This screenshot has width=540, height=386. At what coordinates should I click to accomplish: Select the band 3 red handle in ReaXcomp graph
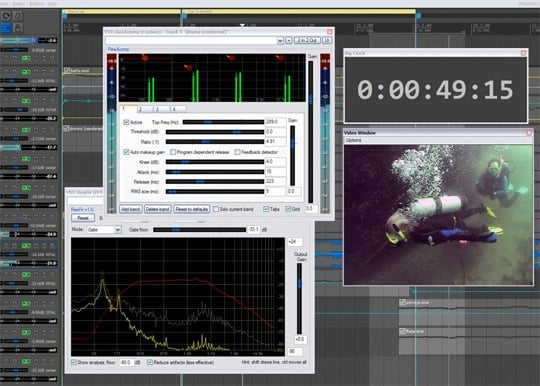(x=231, y=58)
